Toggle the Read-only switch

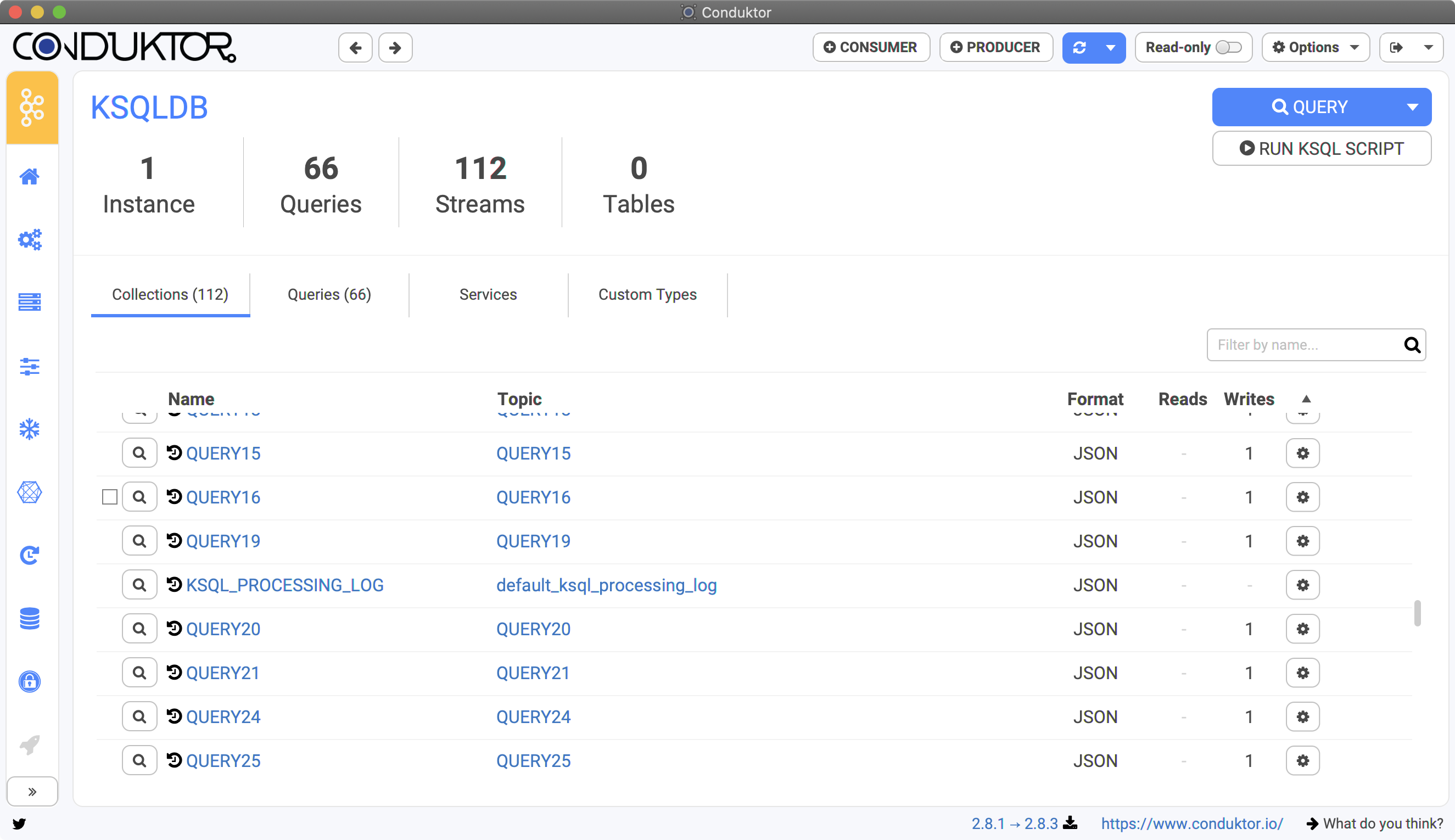[1228, 47]
